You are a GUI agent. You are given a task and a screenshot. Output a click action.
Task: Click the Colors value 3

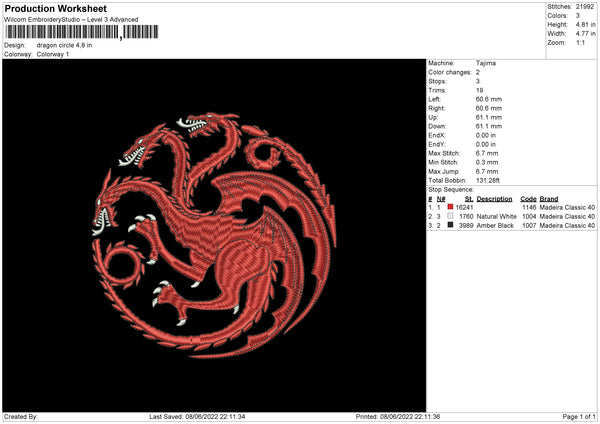[578, 16]
